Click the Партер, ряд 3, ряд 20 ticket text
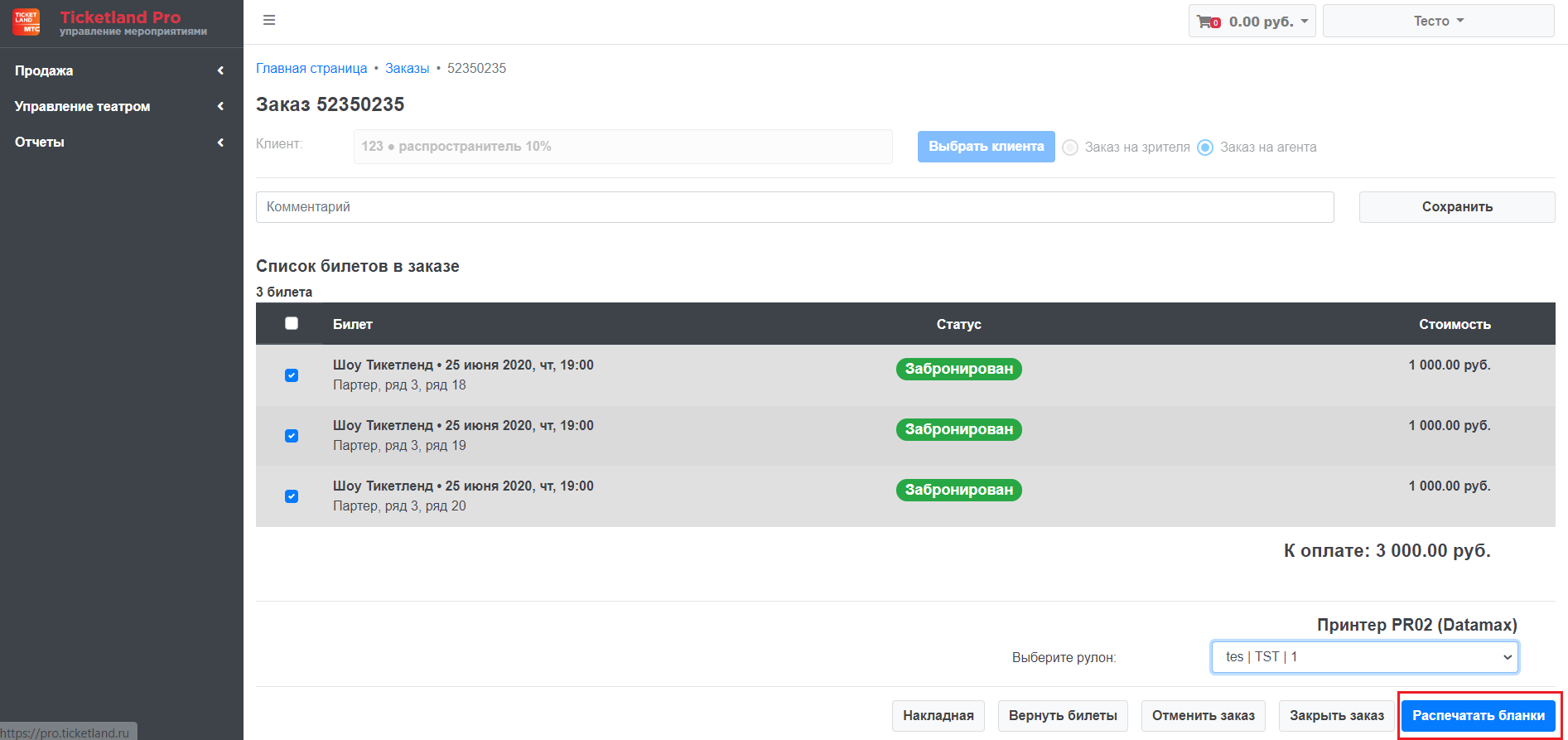This screenshot has width=1568, height=740. pos(399,506)
